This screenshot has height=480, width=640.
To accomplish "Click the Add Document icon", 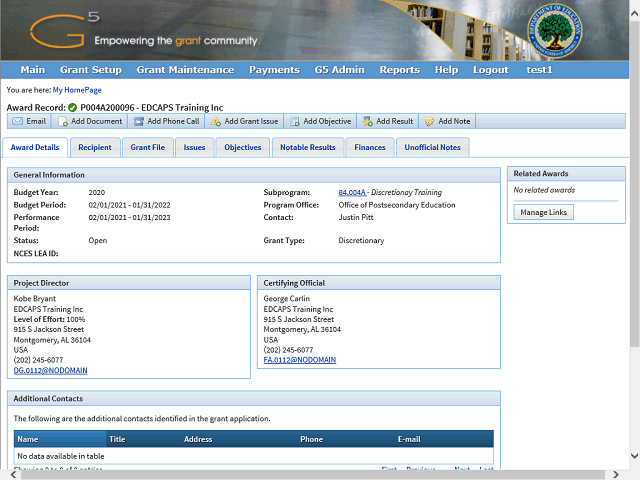I will point(63,121).
